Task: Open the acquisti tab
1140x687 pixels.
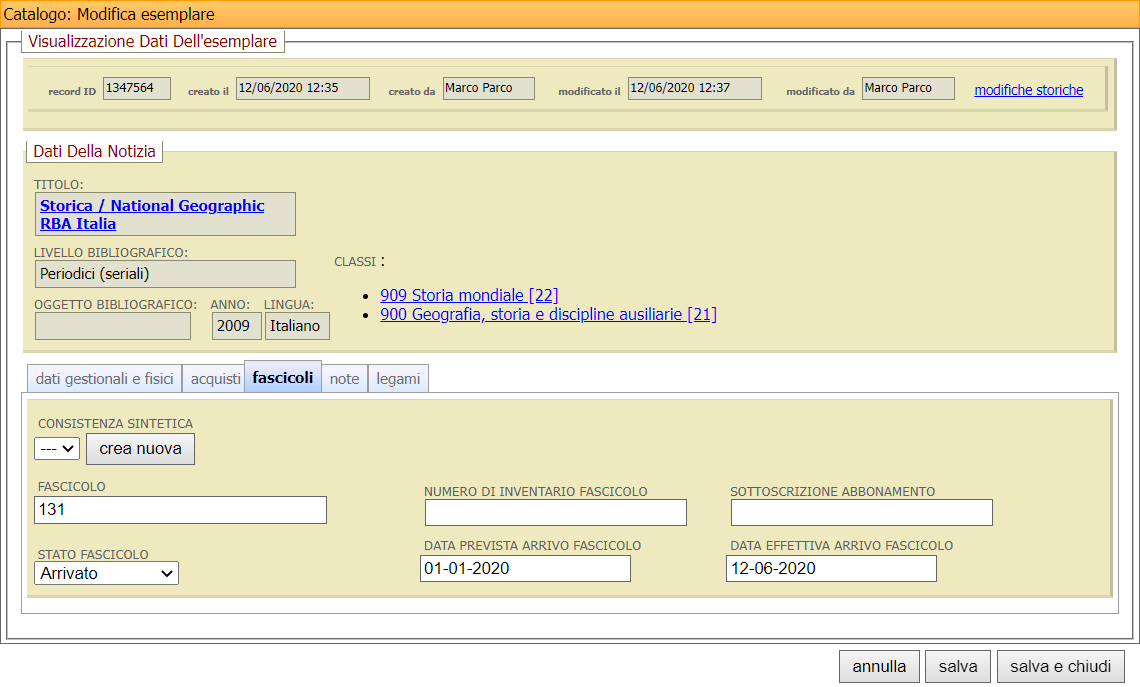Action: click(215, 379)
